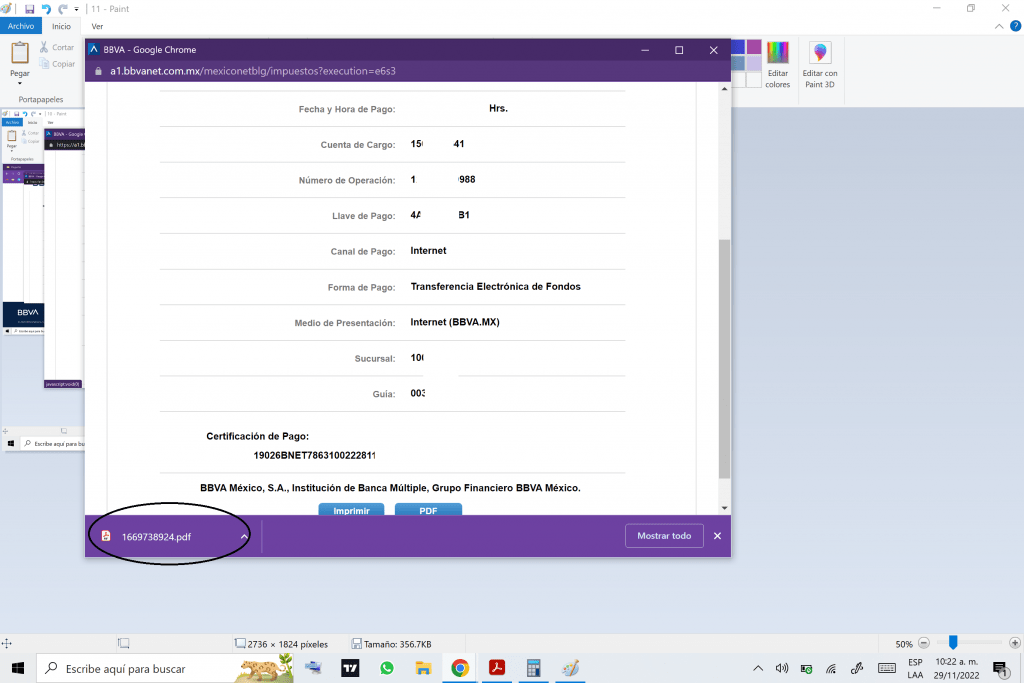Click the a1.bbvanet.com.mx URL address bar
Image resolution: width=1024 pixels, height=683 pixels.
point(253,71)
